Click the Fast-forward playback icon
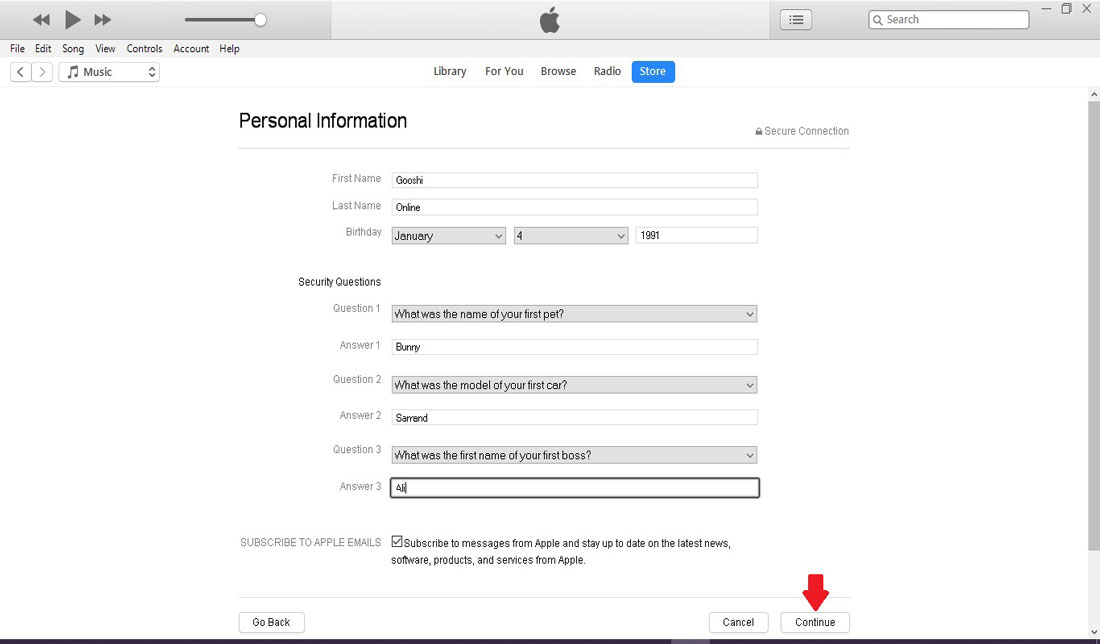This screenshot has width=1100, height=644. point(102,19)
